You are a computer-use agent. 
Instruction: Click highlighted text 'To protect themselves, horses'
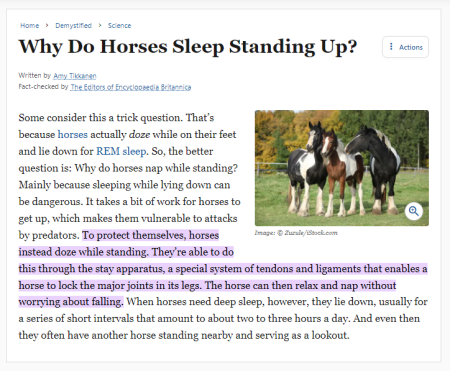(x=150, y=235)
